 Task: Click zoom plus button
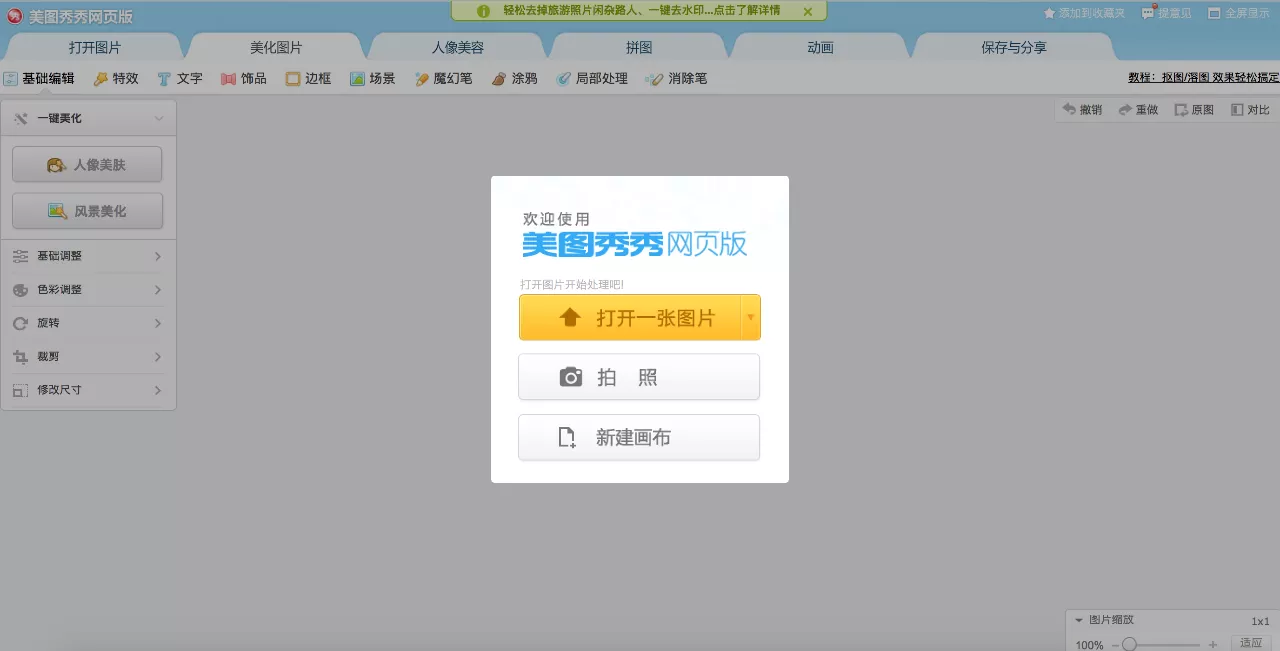[x=1213, y=645]
